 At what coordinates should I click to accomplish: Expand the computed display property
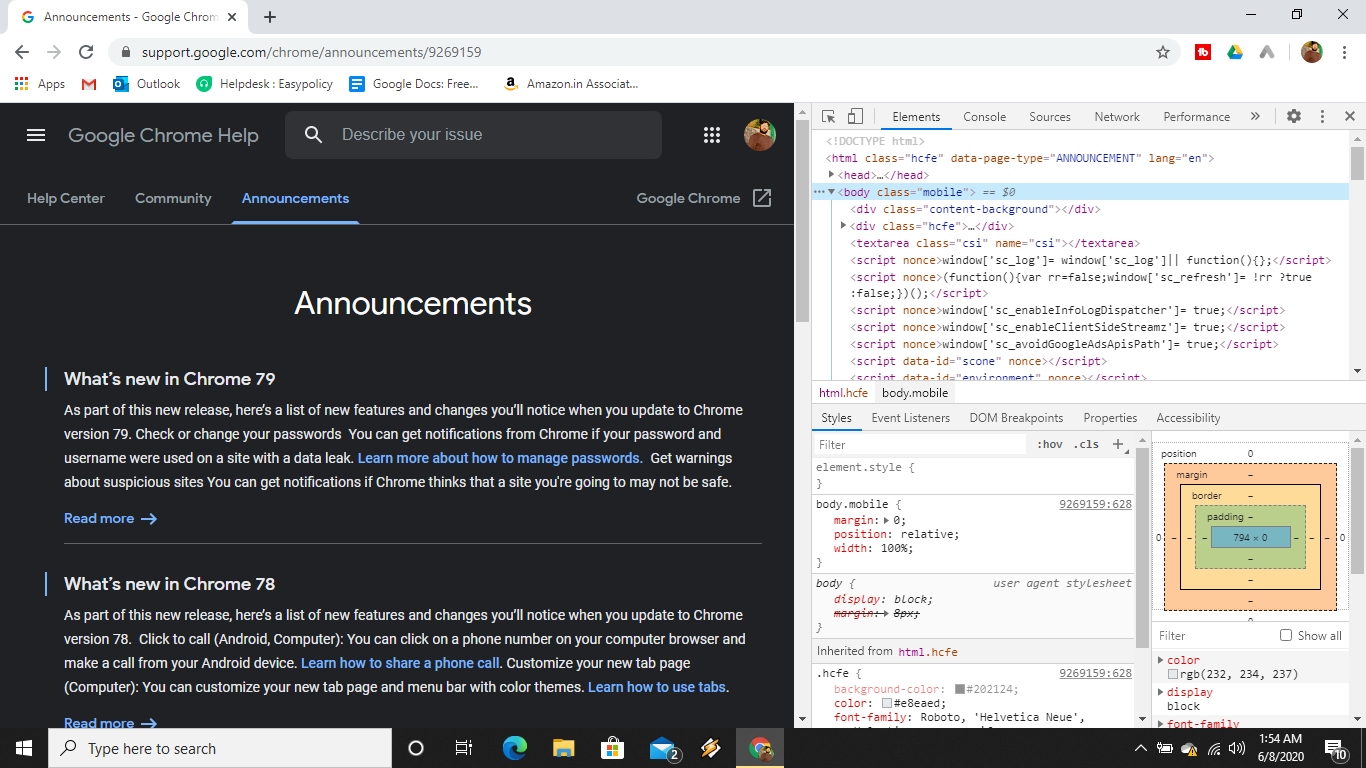[1161, 692]
